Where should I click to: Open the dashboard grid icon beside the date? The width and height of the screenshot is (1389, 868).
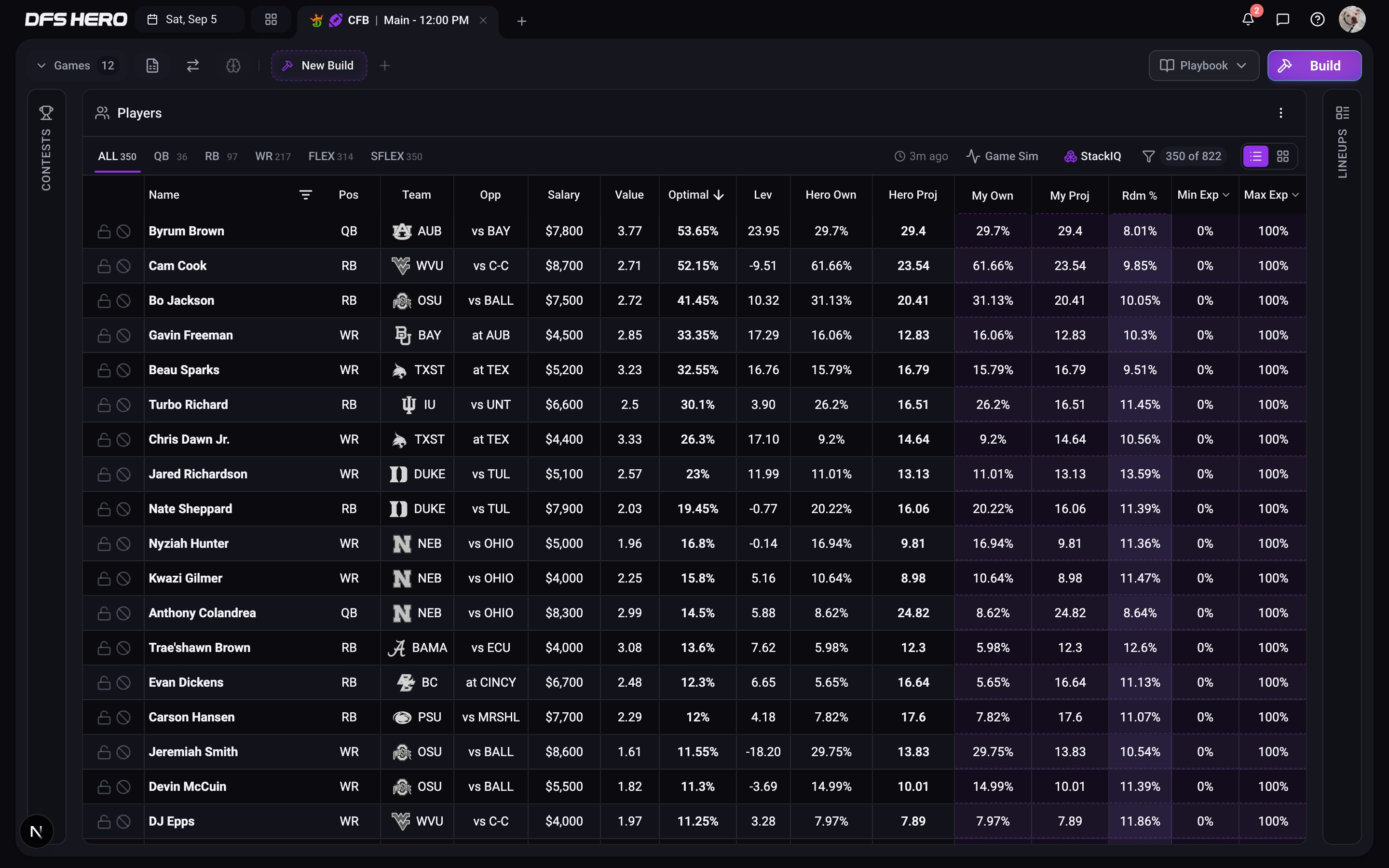coord(271,19)
